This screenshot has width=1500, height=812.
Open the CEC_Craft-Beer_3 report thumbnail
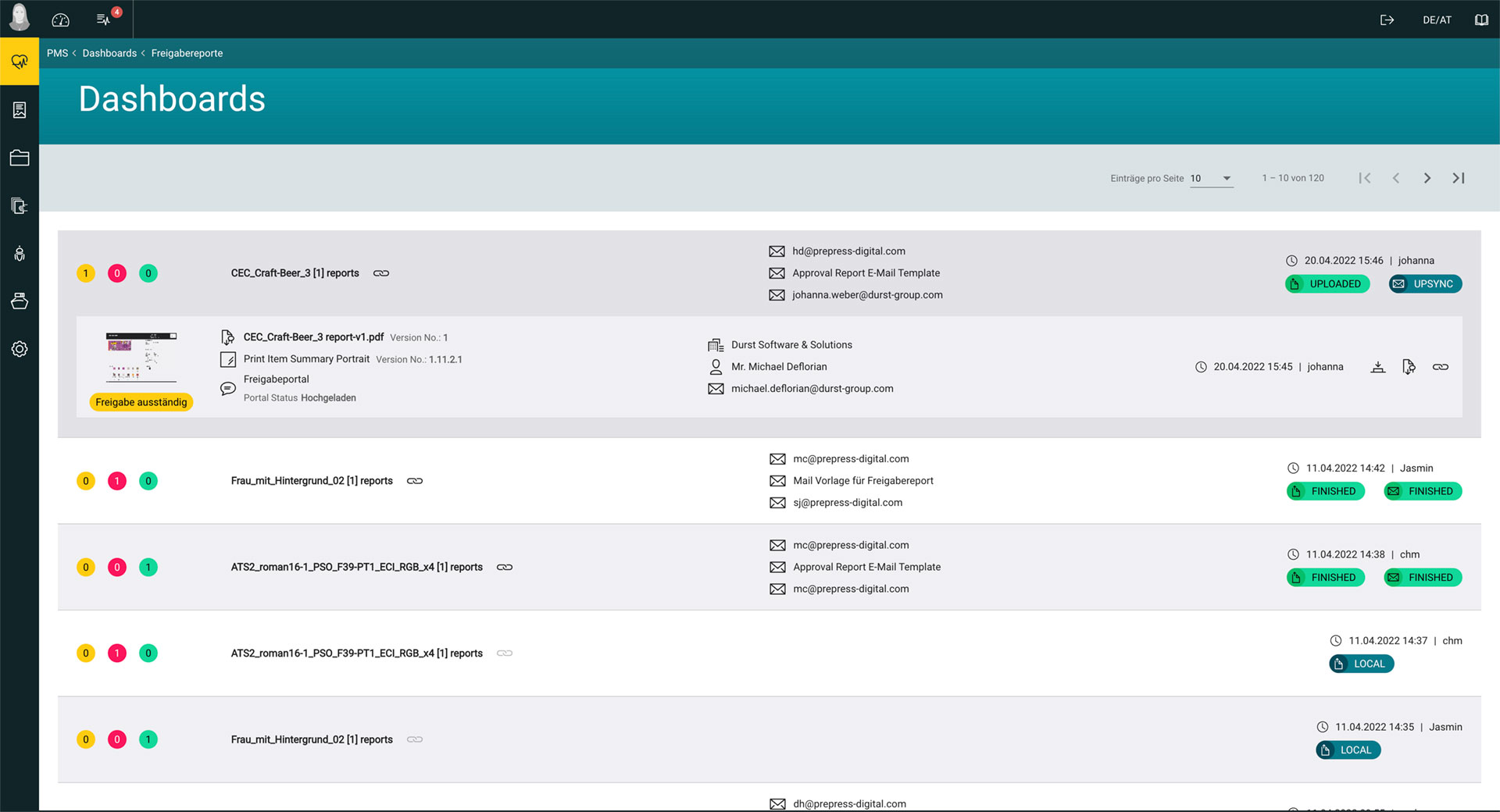point(141,357)
